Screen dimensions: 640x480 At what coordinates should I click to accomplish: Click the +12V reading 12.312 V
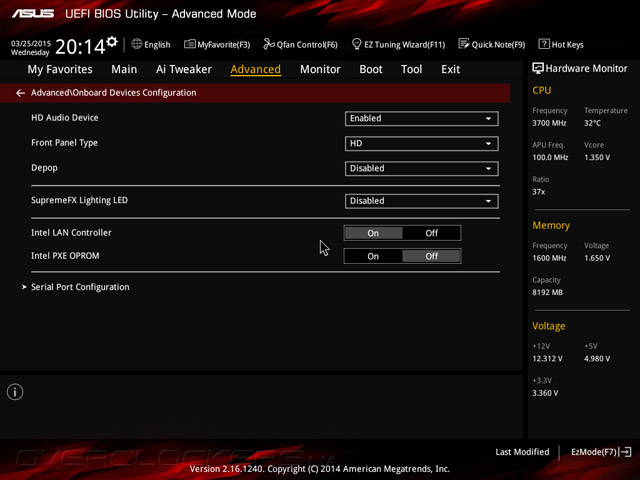point(547,358)
